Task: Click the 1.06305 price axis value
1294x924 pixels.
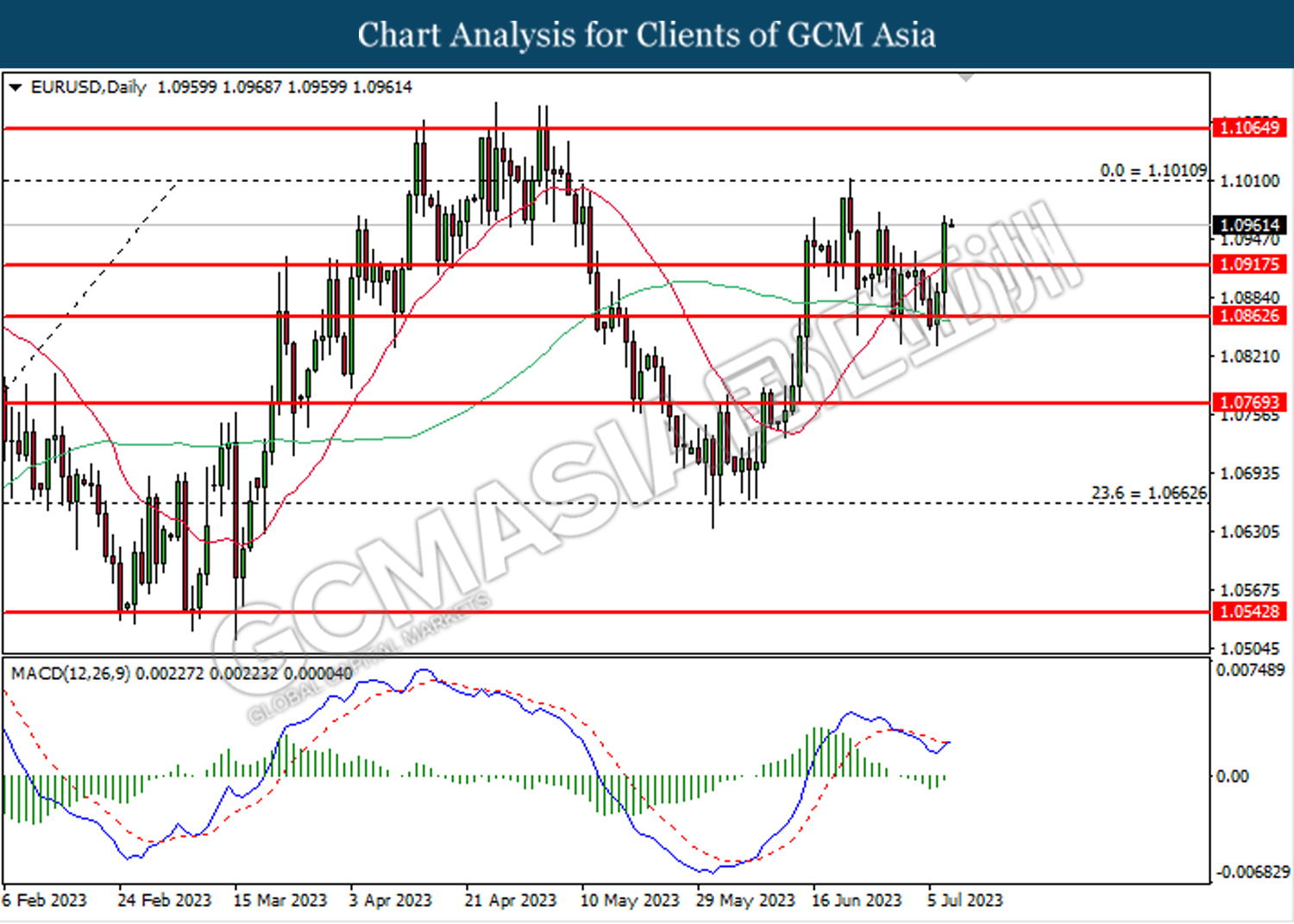Action: click(1250, 531)
